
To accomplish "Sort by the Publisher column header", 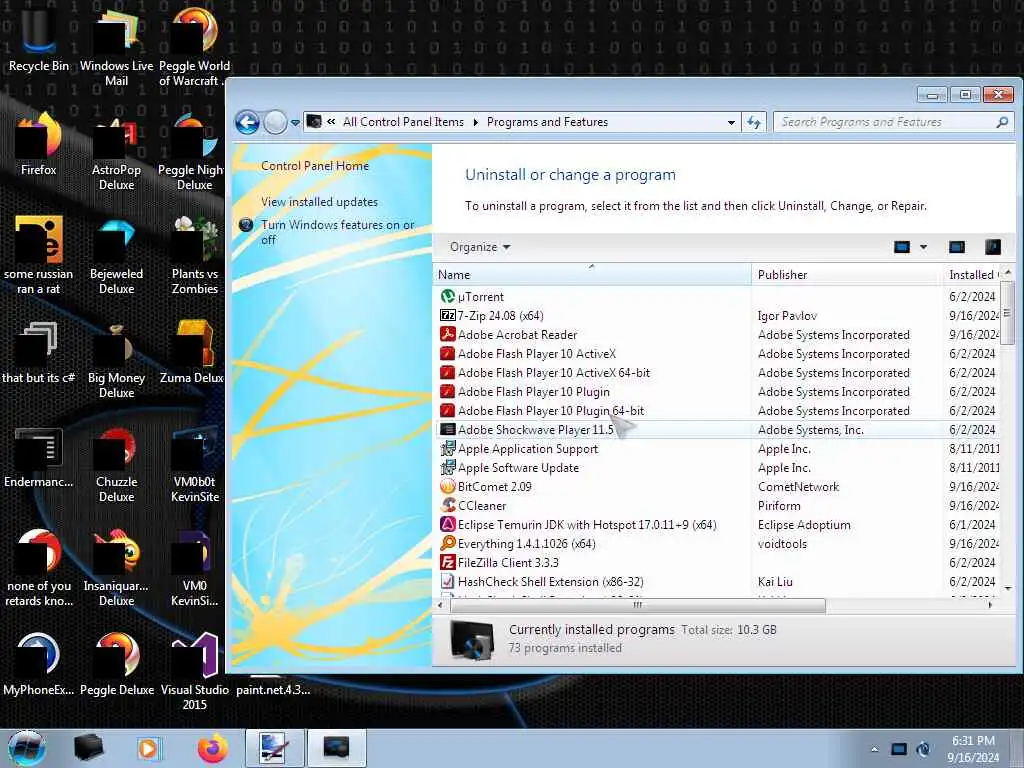I will click(847, 274).
